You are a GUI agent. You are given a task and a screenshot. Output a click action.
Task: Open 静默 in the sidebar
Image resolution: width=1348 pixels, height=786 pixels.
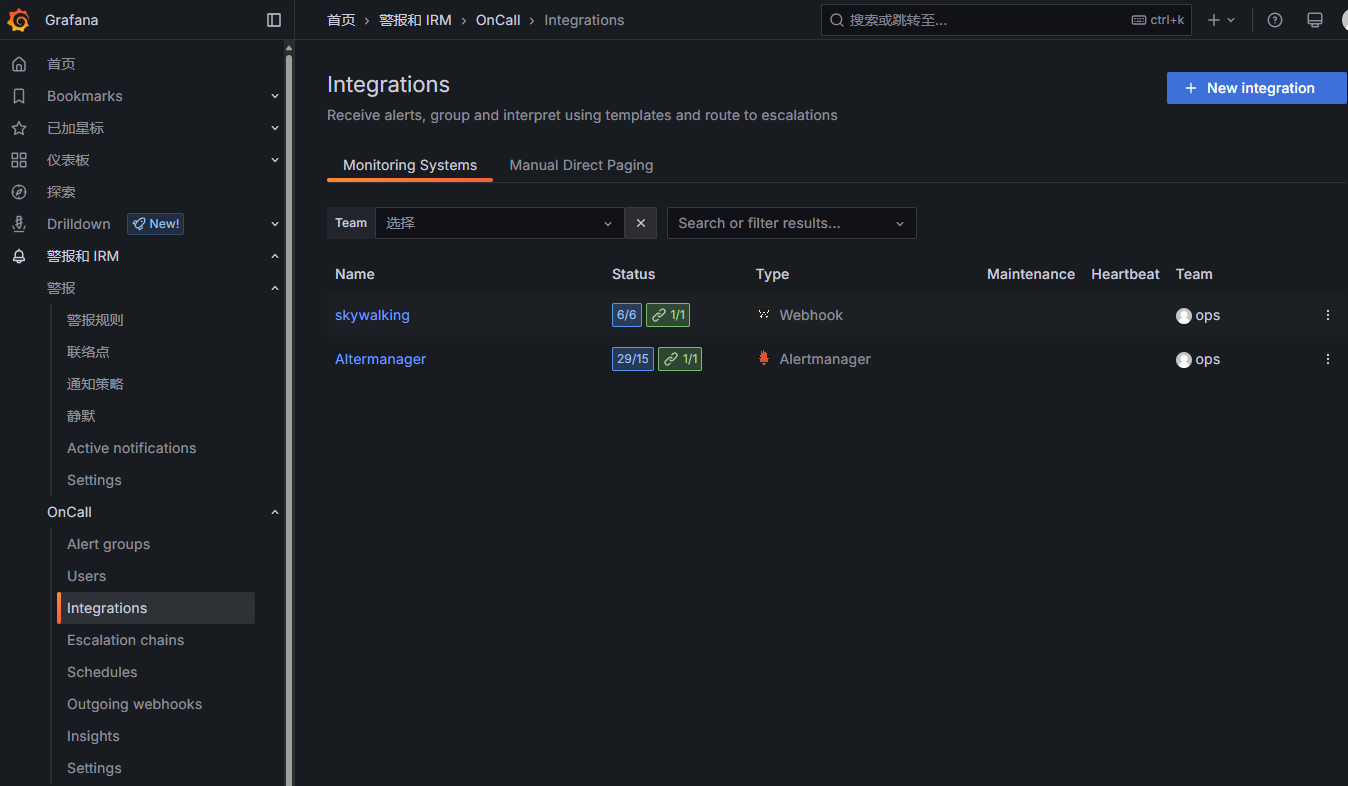click(81, 416)
